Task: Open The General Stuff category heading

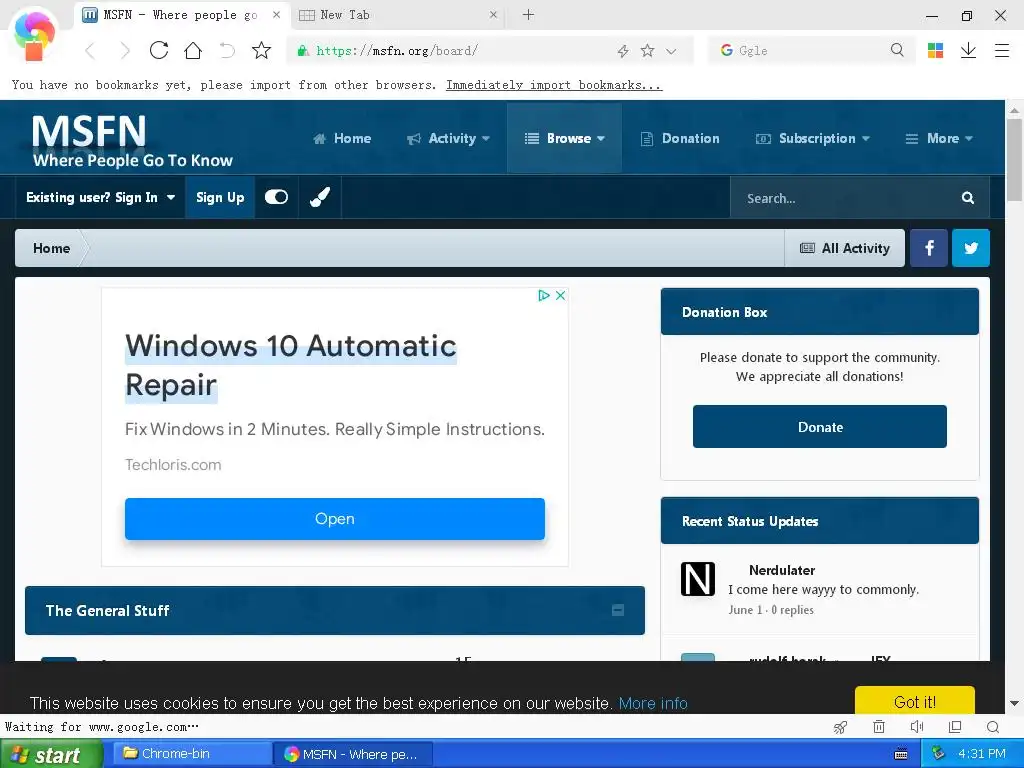Action: click(107, 611)
